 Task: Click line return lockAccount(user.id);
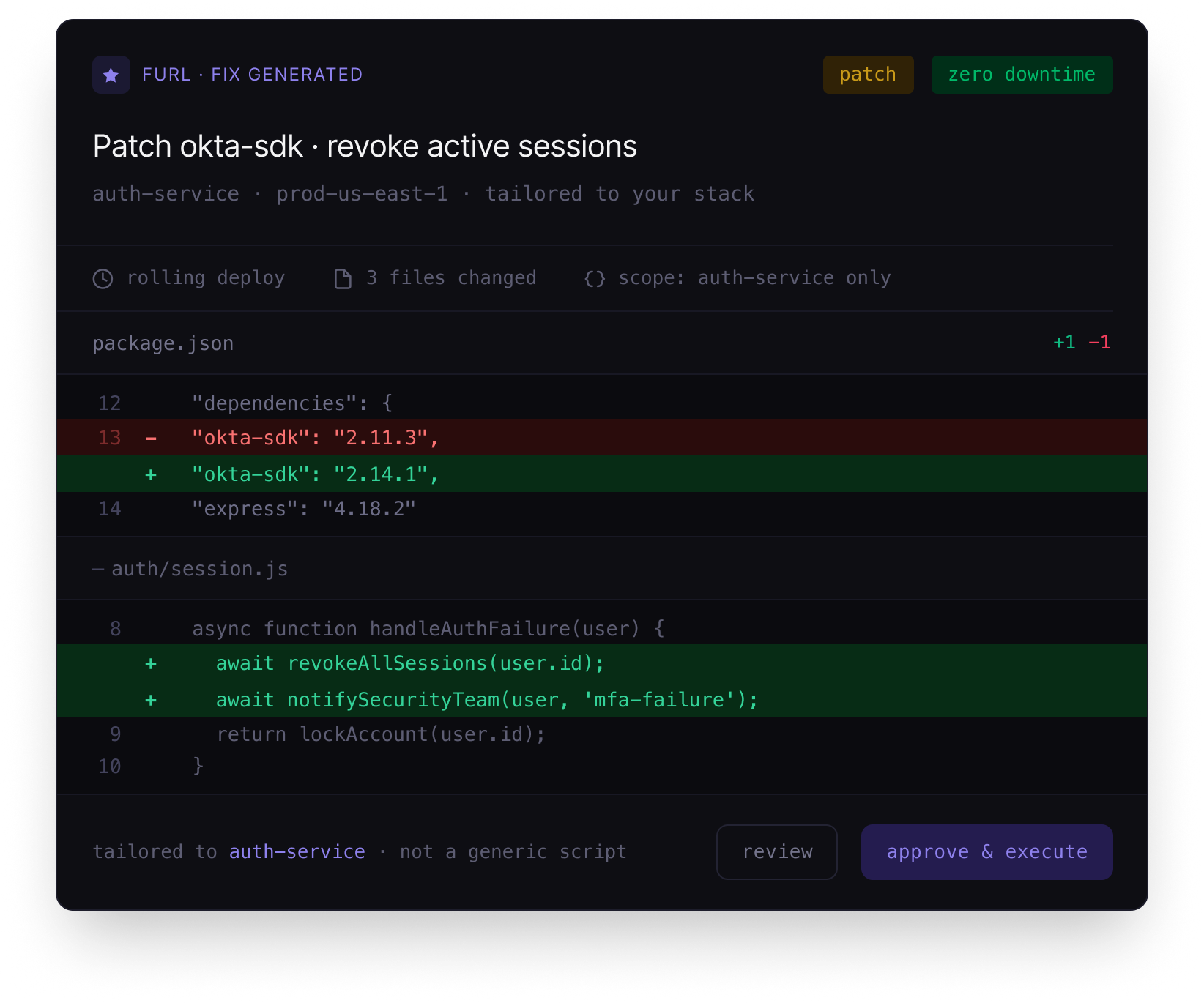pyautogui.click(x=602, y=734)
